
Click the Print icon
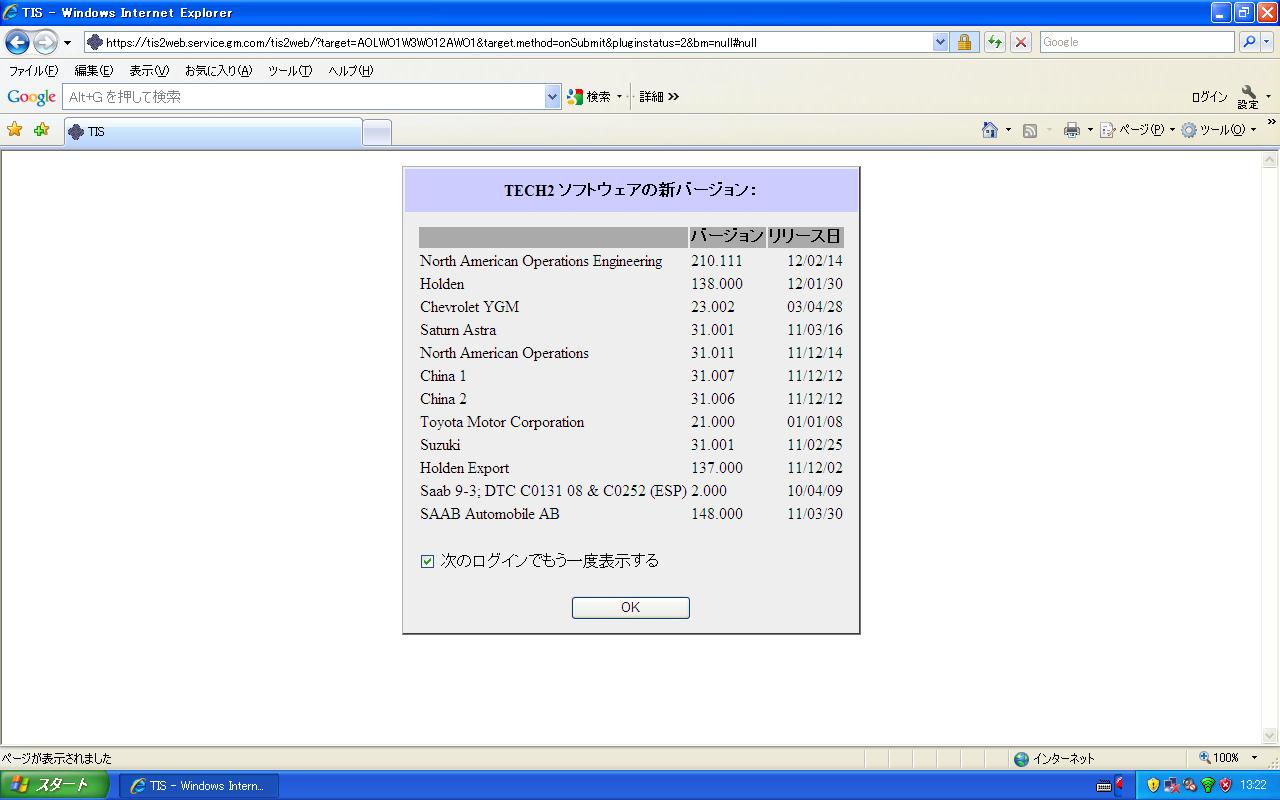(1072, 130)
